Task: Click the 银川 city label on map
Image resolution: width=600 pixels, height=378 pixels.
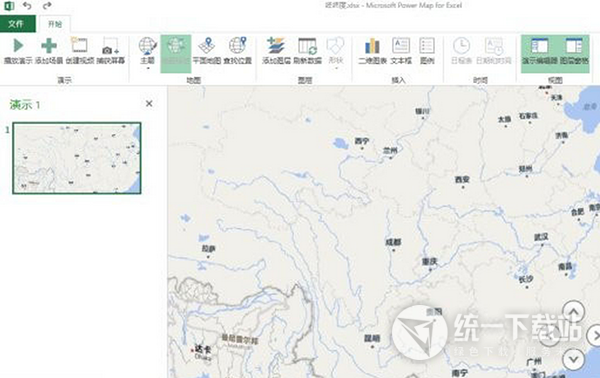Action: click(x=423, y=111)
